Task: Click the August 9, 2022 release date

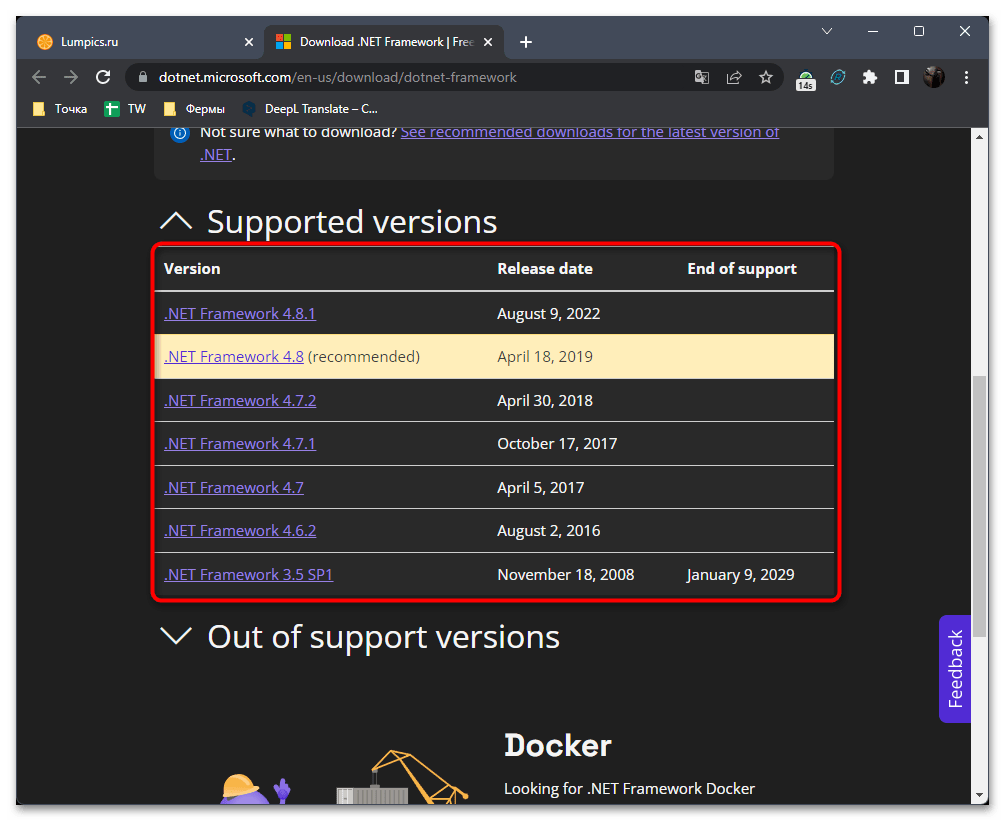Action: 549,314
